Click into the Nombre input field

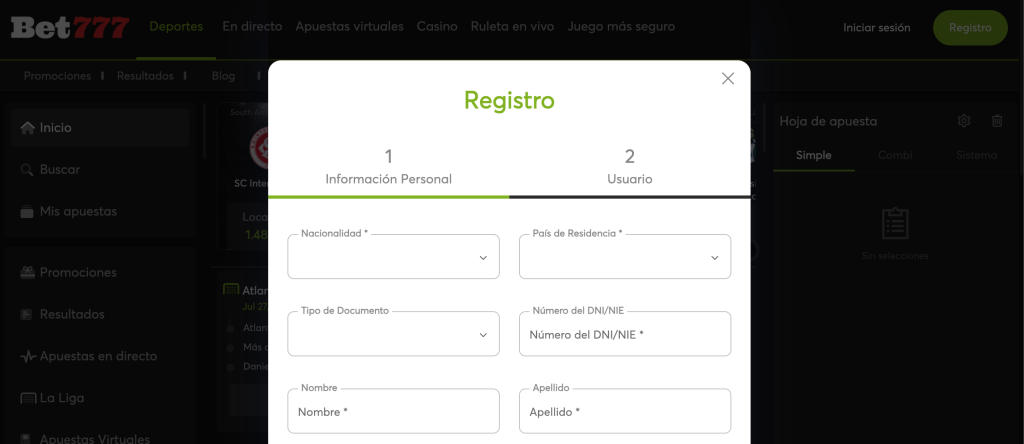coord(393,411)
